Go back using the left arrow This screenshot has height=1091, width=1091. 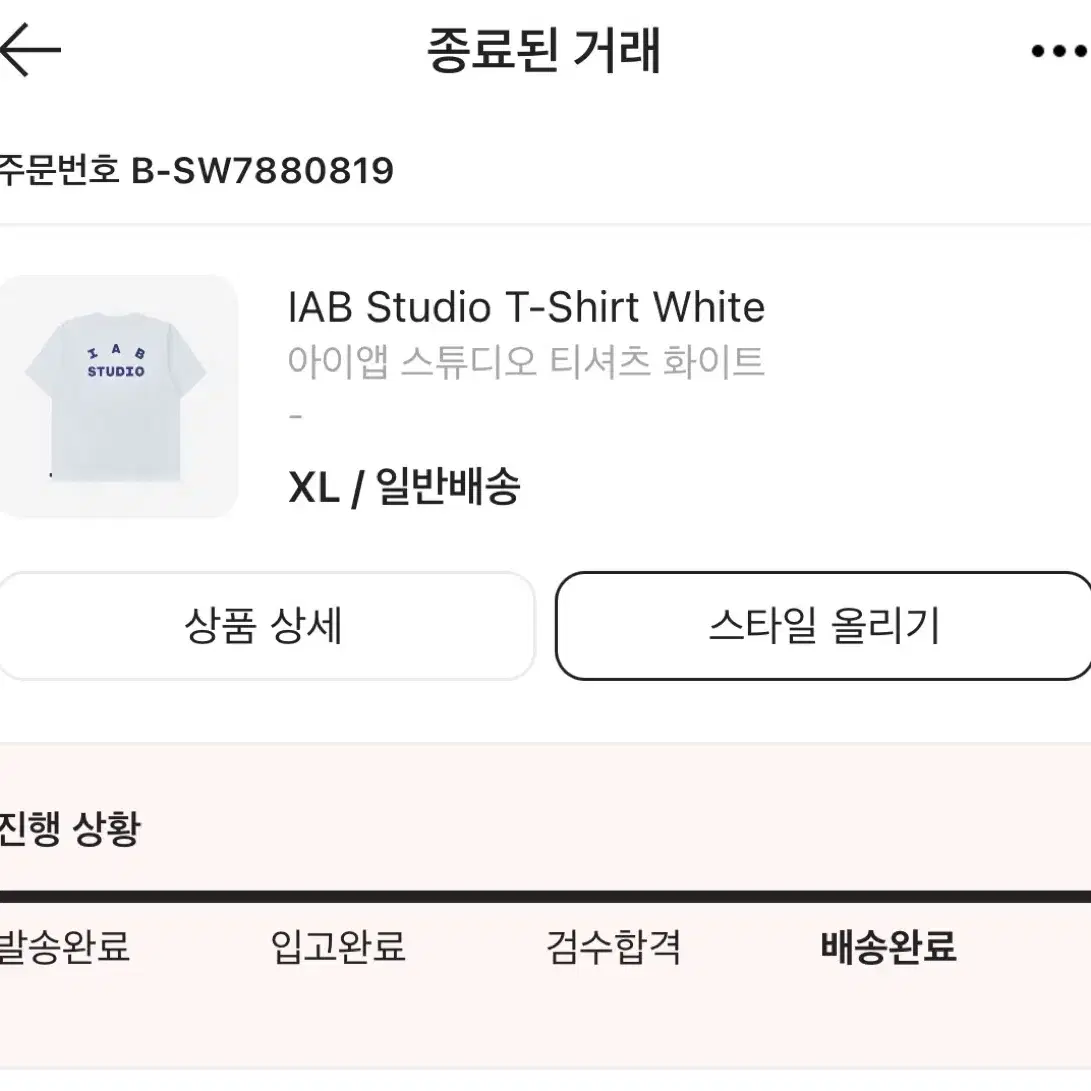[x=30, y=50]
